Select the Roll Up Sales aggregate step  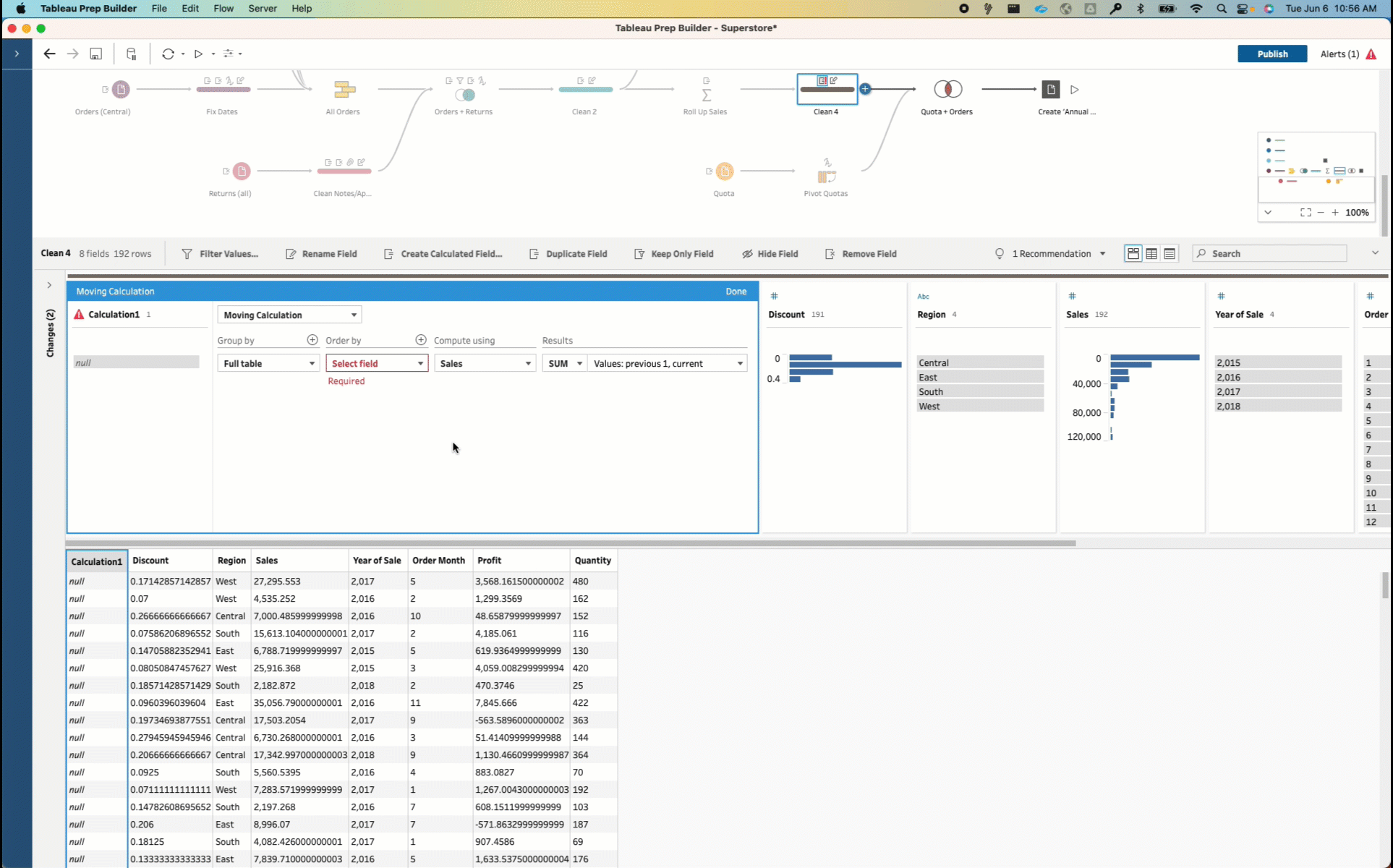coord(706,94)
